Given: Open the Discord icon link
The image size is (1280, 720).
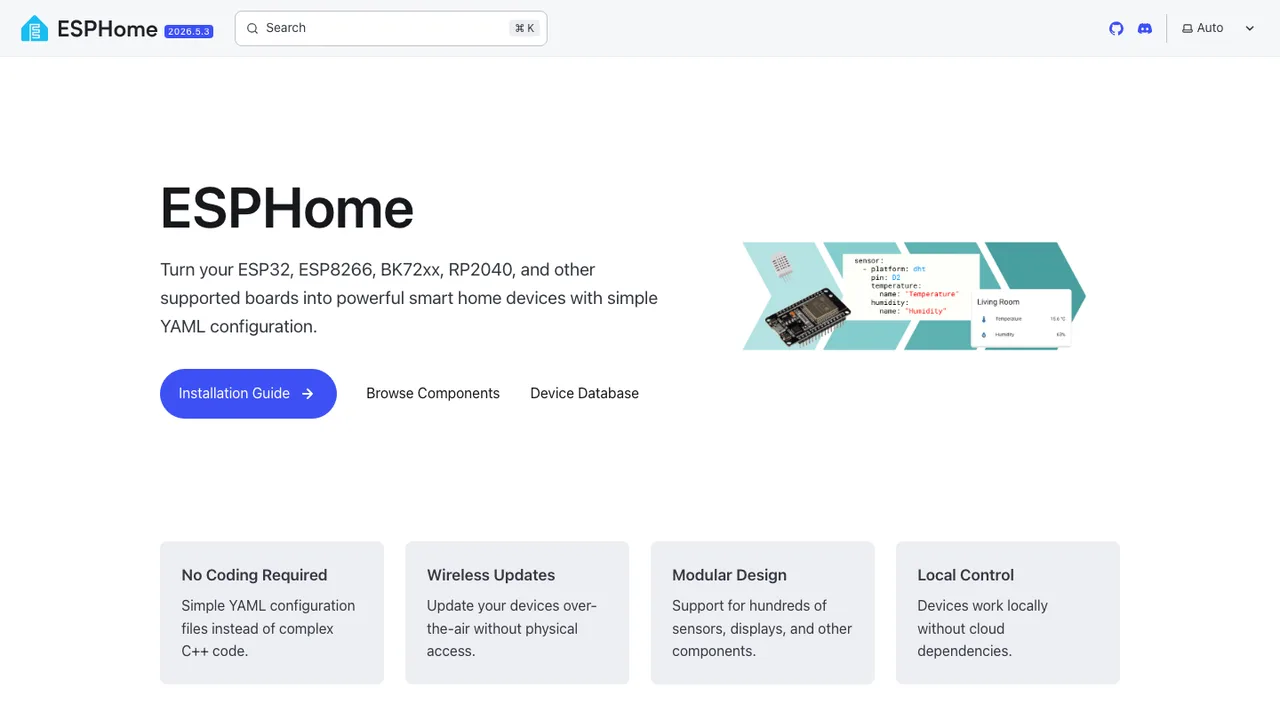Looking at the screenshot, I should [1145, 28].
